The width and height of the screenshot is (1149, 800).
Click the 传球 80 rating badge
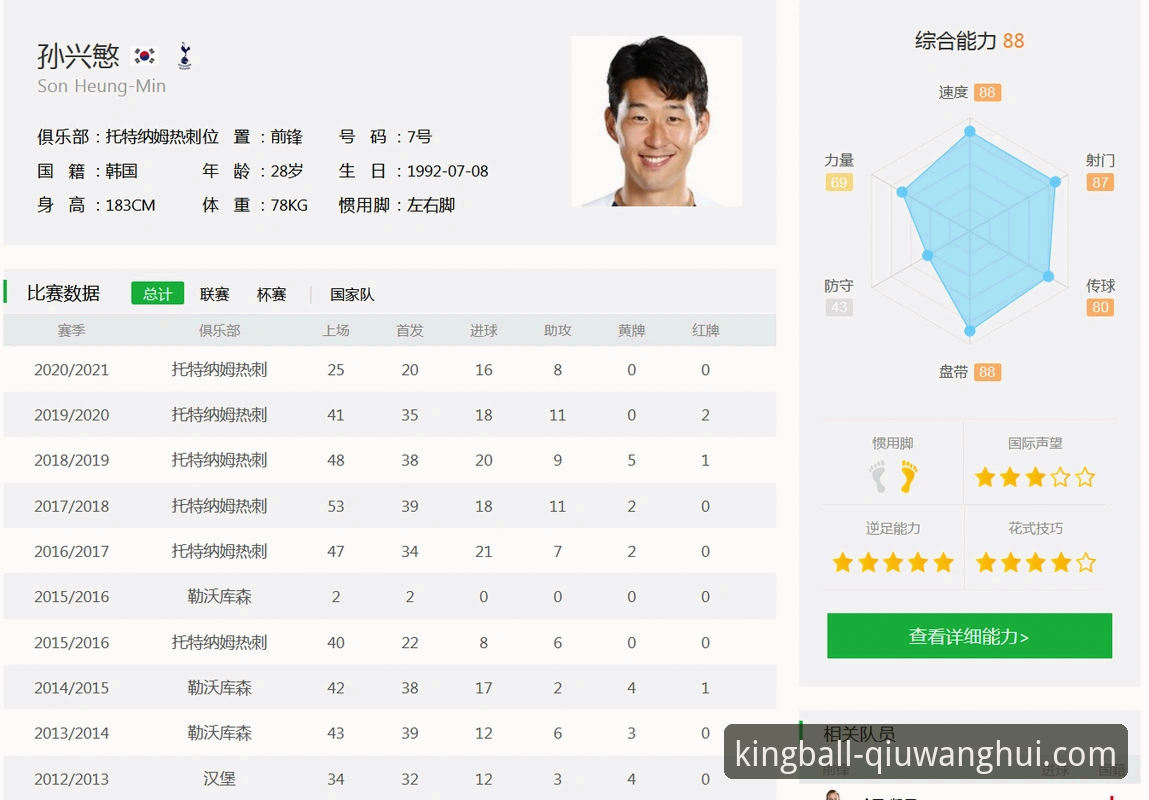click(1100, 307)
